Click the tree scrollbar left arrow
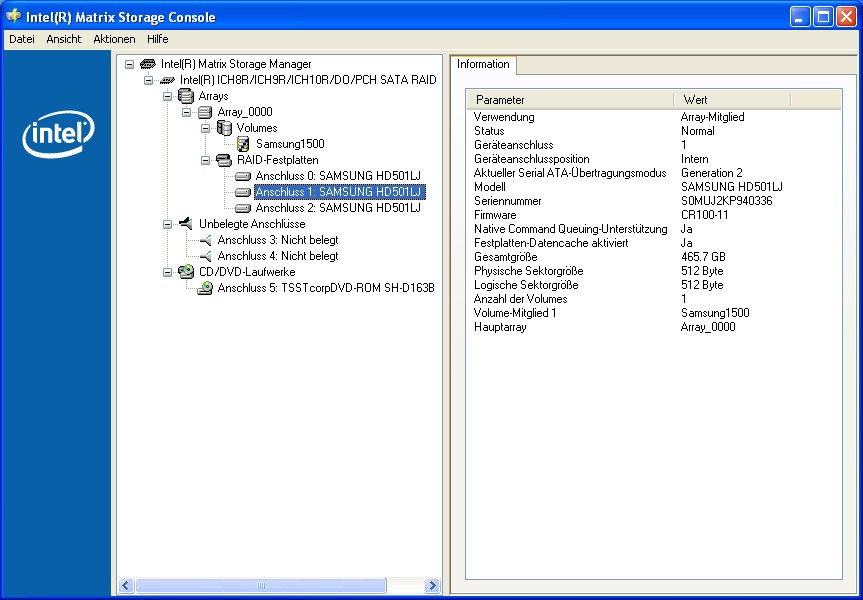 (x=126, y=585)
